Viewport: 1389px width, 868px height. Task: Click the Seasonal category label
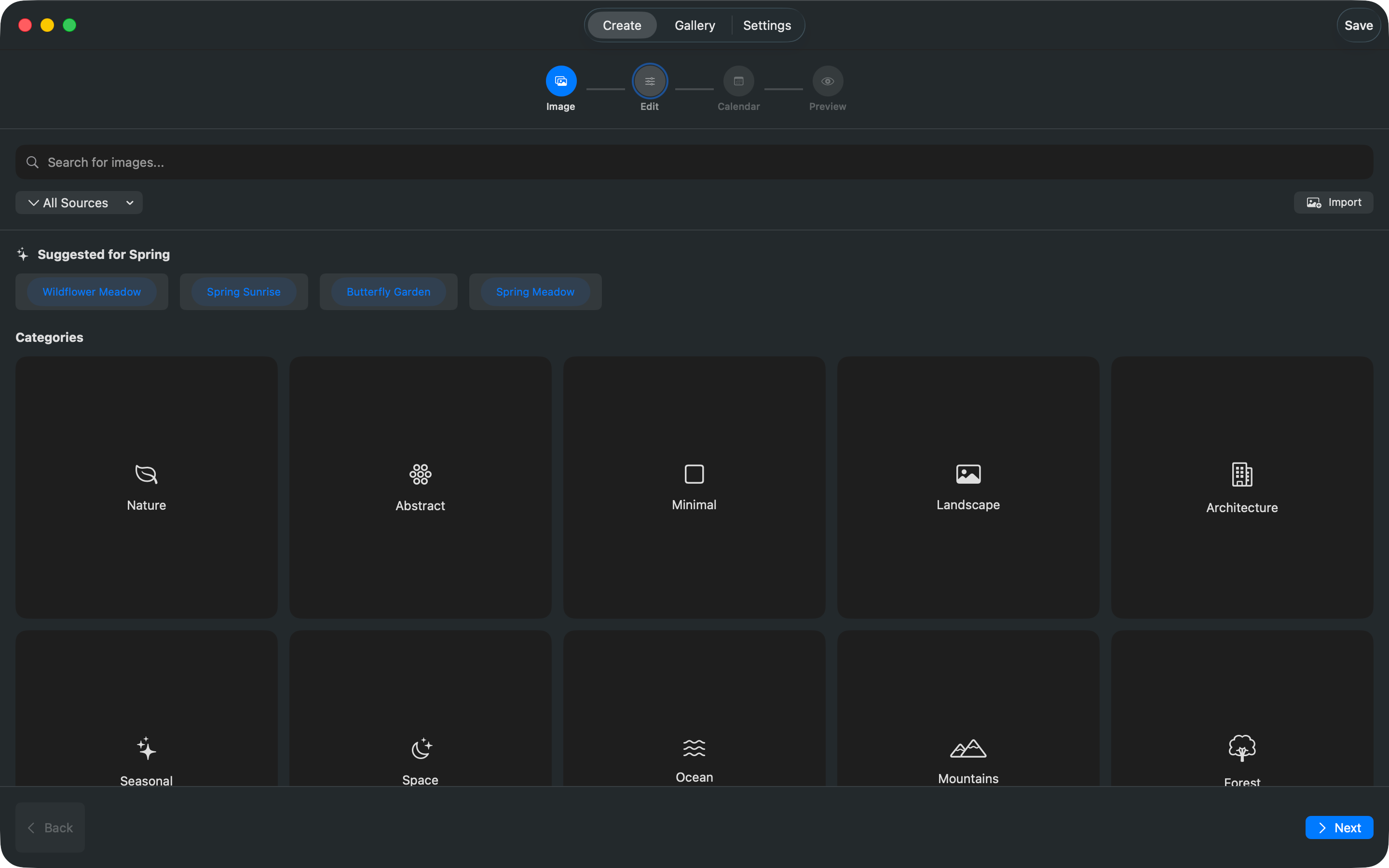coord(146,781)
